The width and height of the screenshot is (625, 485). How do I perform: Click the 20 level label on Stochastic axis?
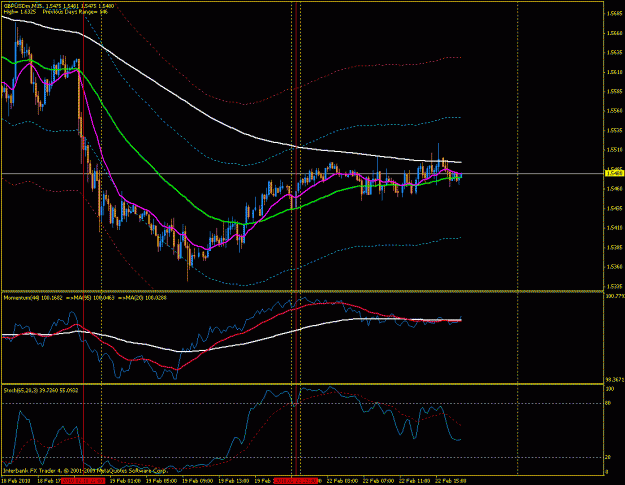608,457
